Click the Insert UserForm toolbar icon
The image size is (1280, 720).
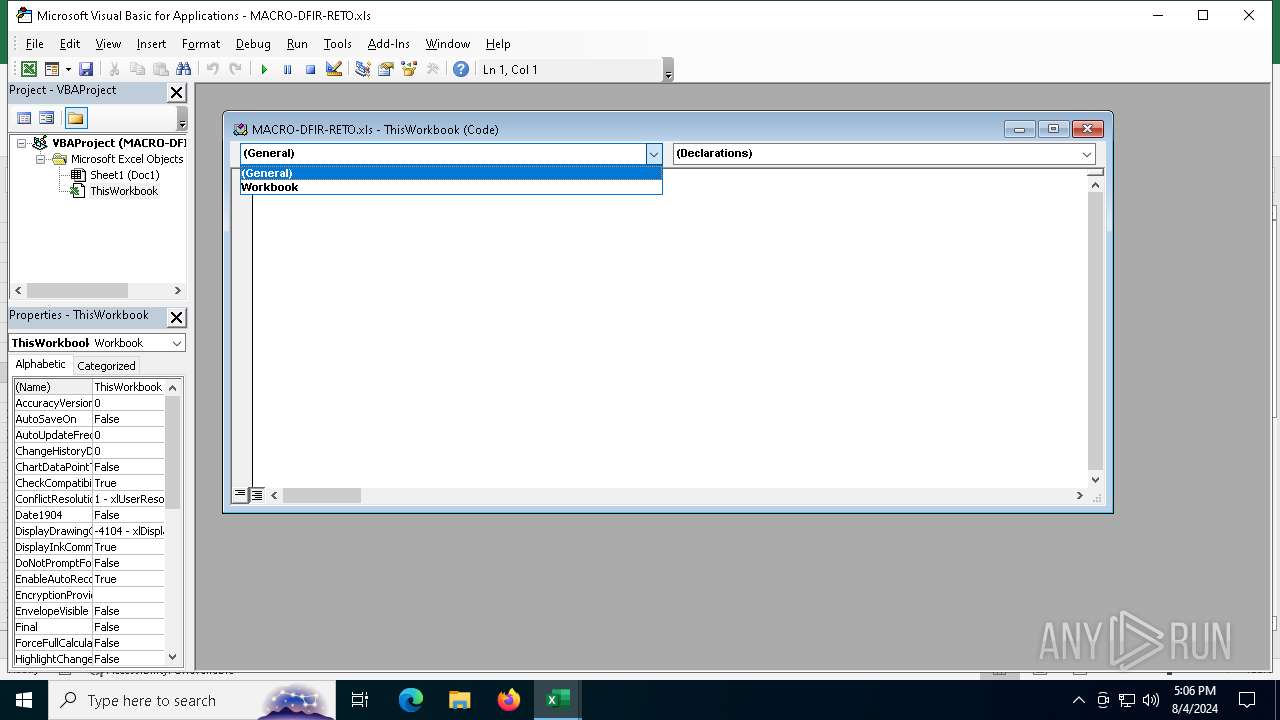point(52,69)
